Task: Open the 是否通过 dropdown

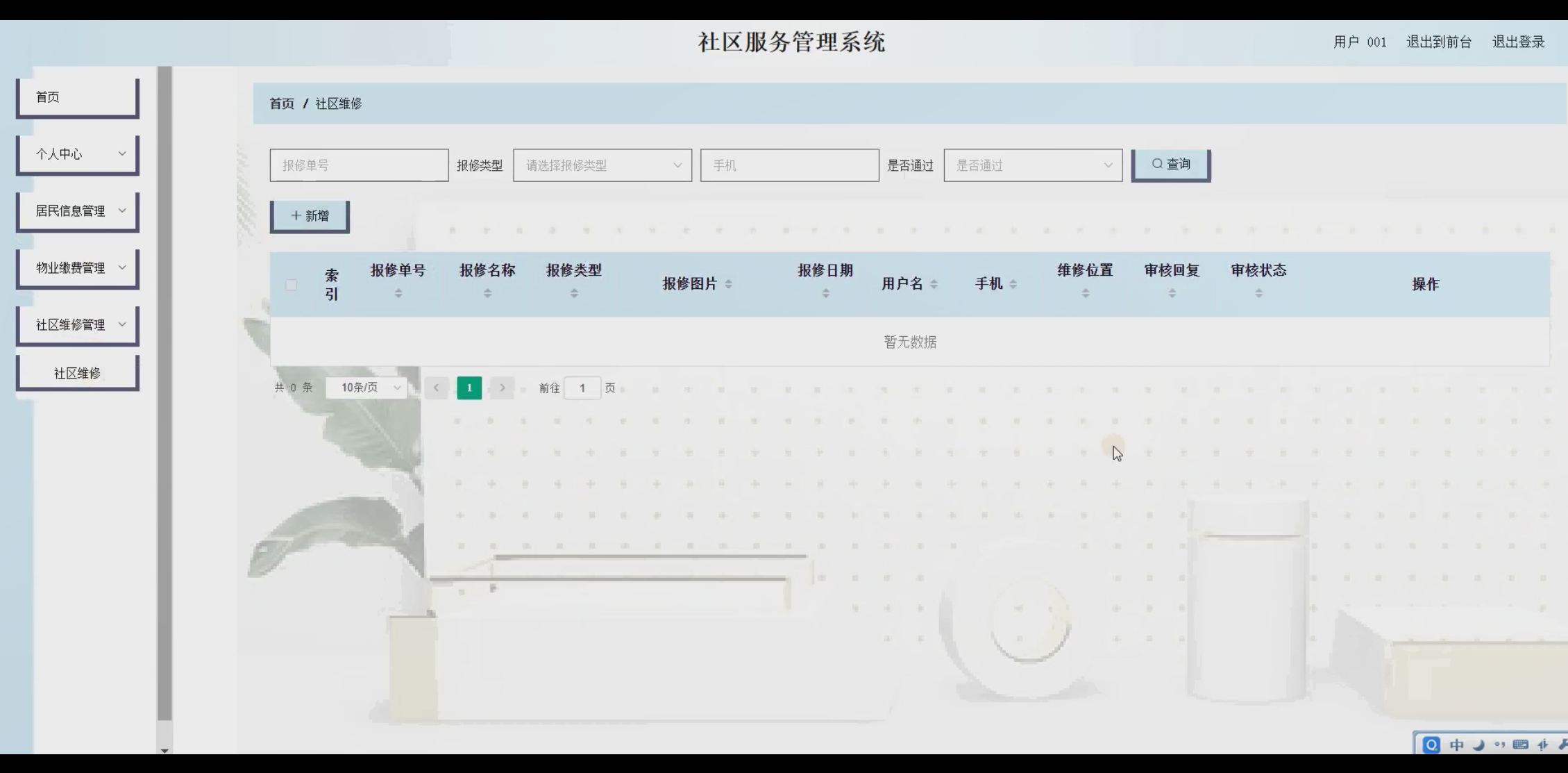Action: point(1032,165)
